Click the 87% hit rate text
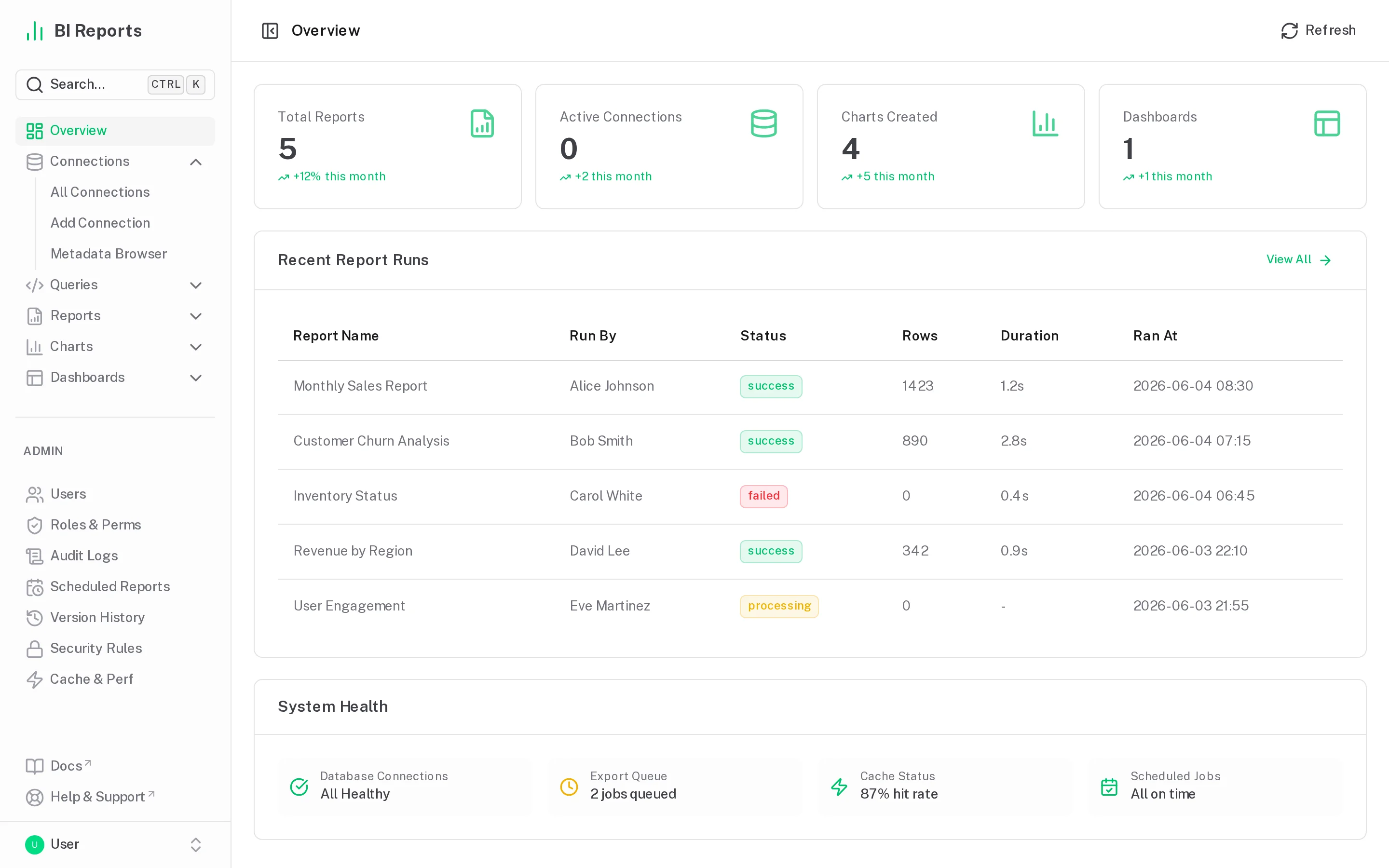1389x868 pixels. pyautogui.click(x=899, y=794)
